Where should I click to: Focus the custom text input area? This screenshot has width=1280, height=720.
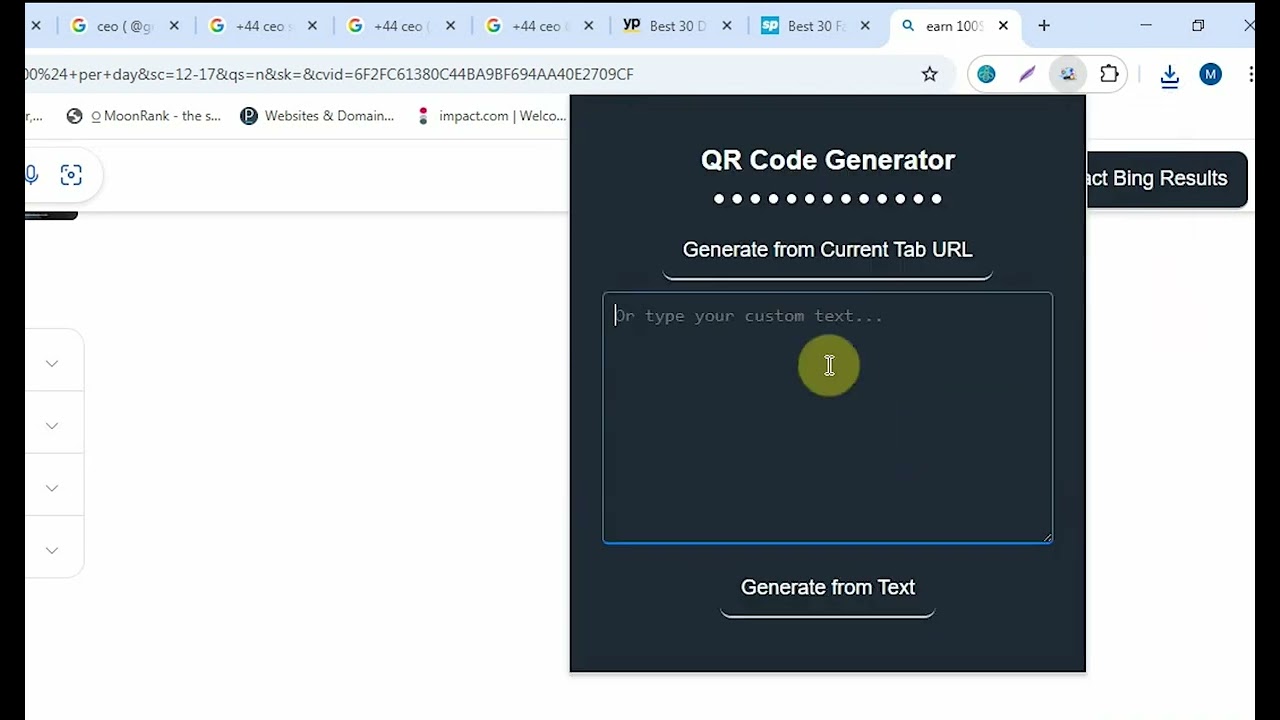(827, 418)
